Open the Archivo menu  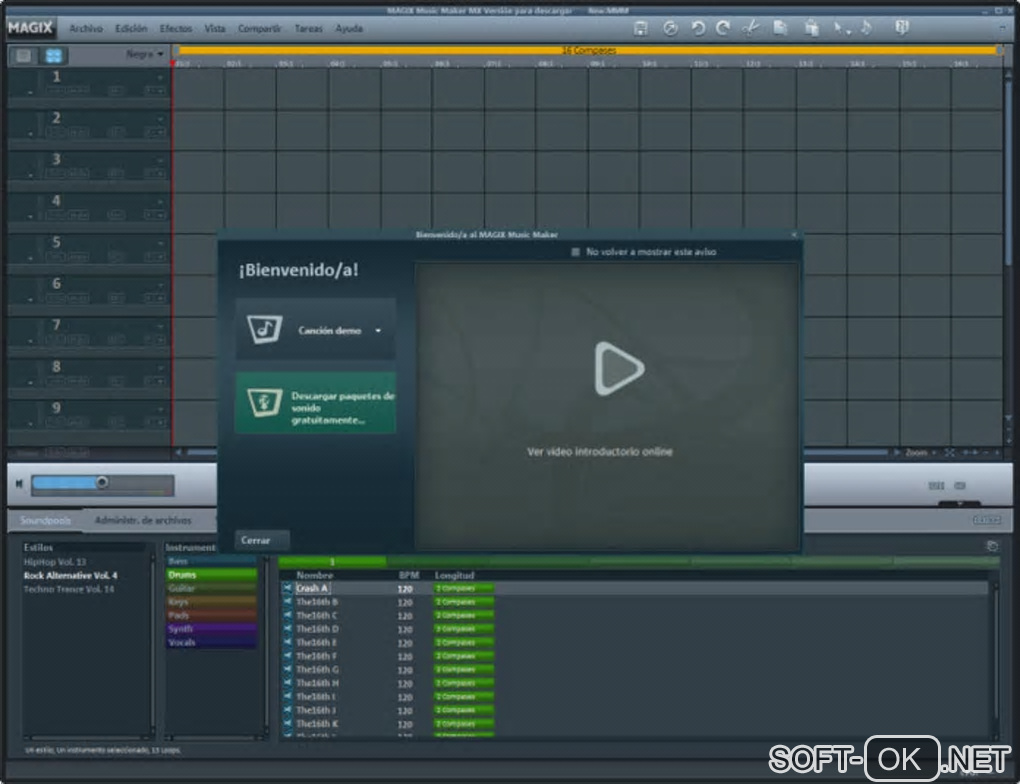click(x=86, y=29)
